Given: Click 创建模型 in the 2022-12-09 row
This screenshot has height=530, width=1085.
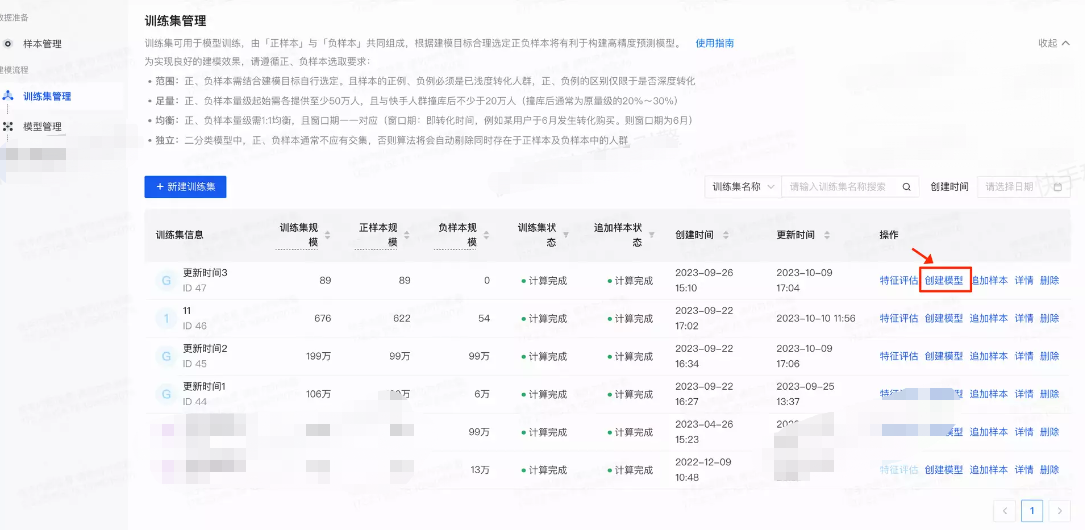Looking at the screenshot, I should [944, 470].
